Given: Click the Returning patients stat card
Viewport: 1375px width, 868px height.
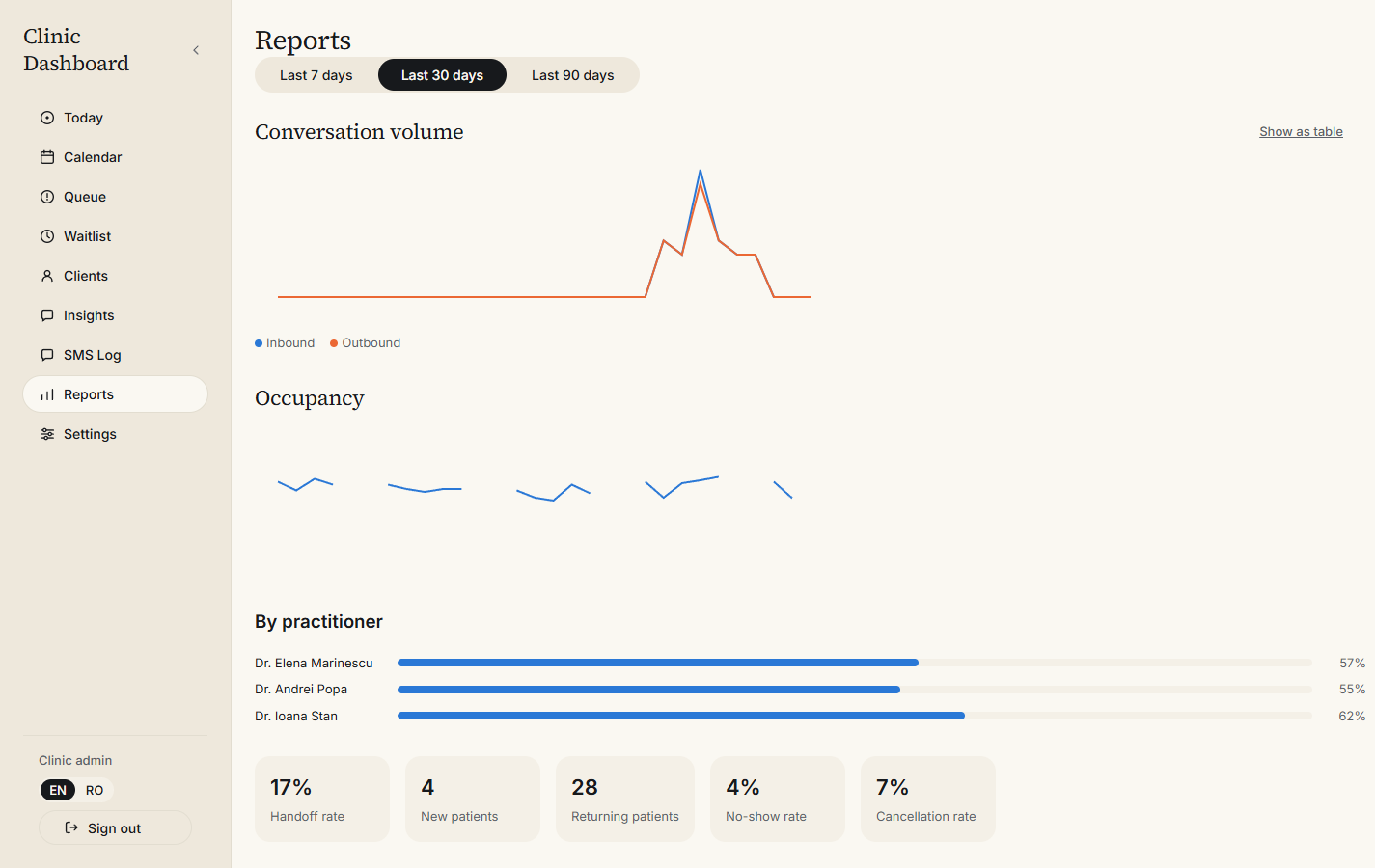Looking at the screenshot, I should (x=625, y=799).
